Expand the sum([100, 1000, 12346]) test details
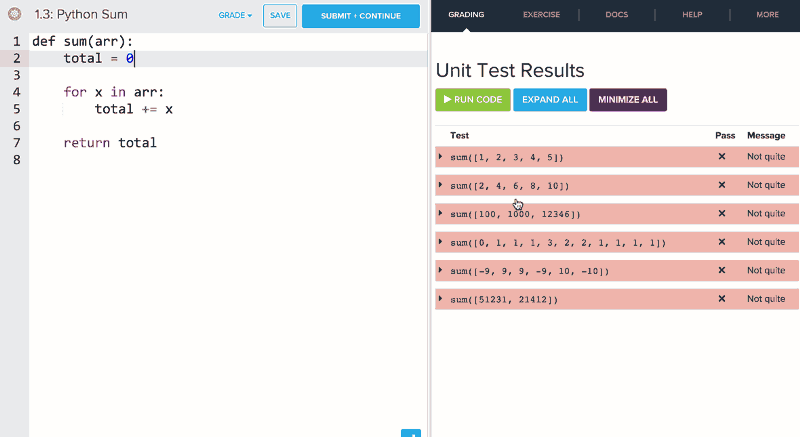Screen dimensions: 800x437 pyautogui.click(x=441, y=214)
